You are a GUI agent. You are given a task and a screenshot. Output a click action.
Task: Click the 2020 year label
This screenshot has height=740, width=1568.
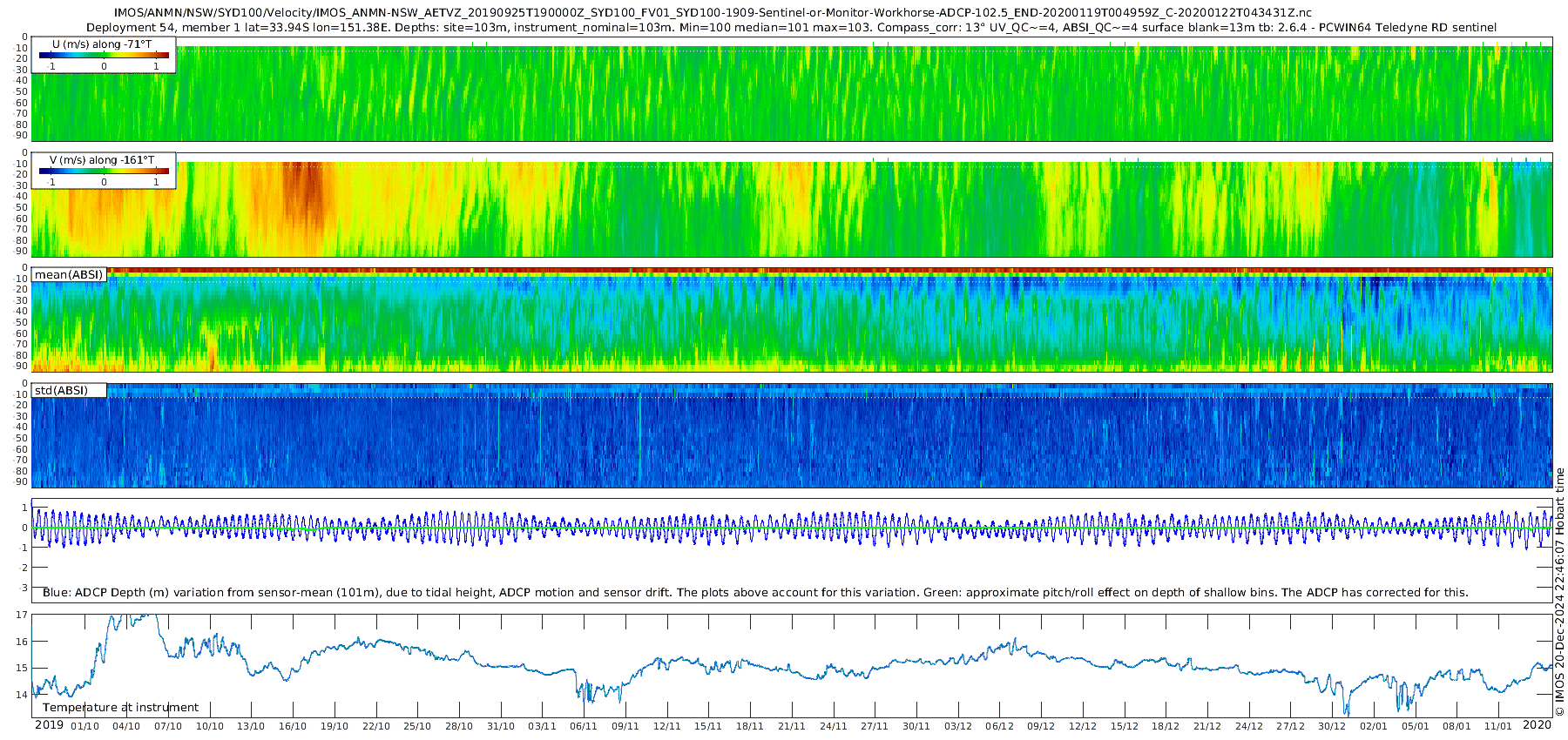[1537, 725]
